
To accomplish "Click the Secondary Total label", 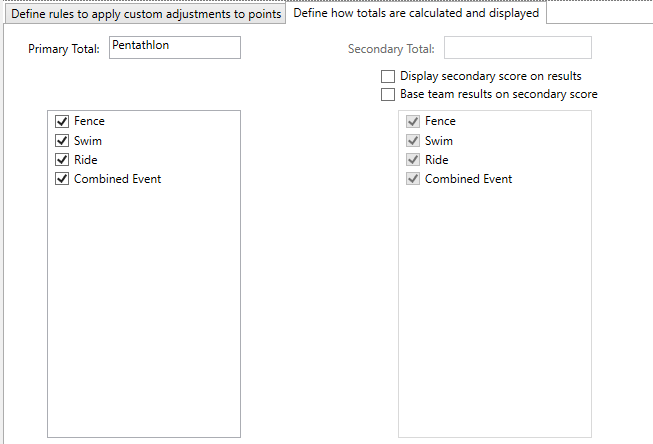I will (391, 49).
